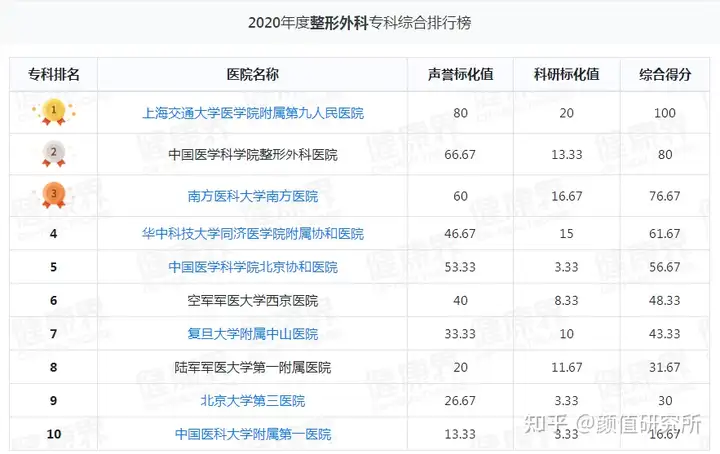Open 北京大学第三医院 link
The image size is (720, 454).
click(253, 401)
